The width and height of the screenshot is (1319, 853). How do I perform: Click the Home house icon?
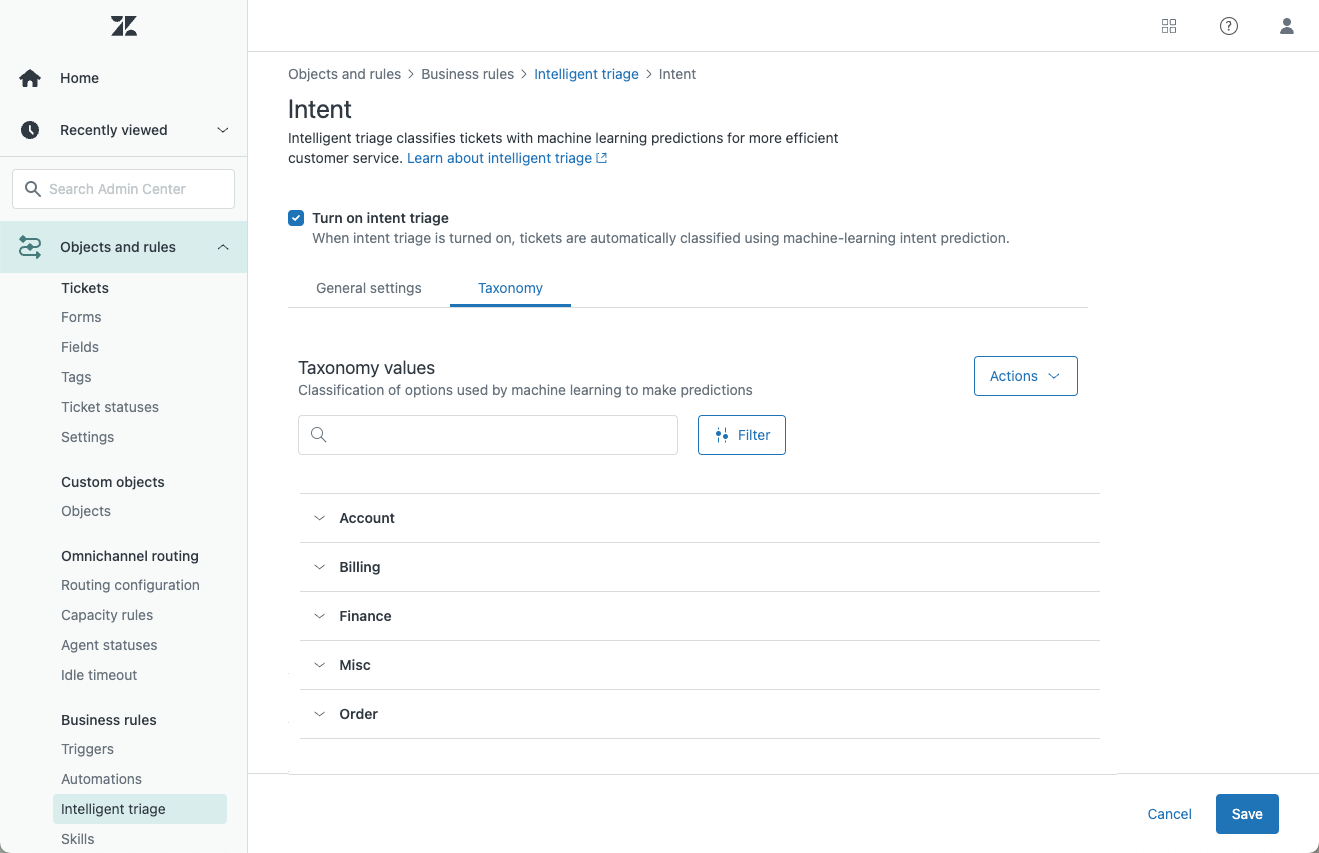[30, 78]
